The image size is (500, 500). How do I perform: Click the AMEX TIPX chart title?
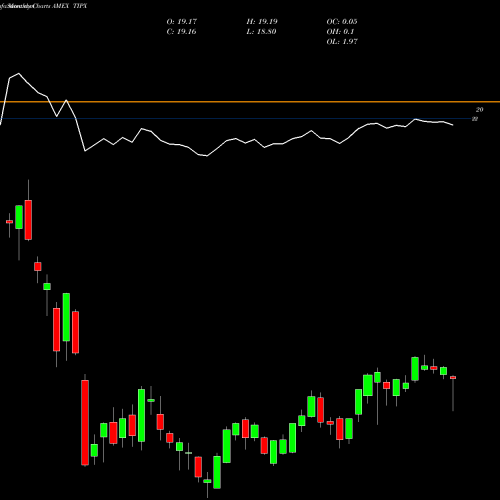69,6
